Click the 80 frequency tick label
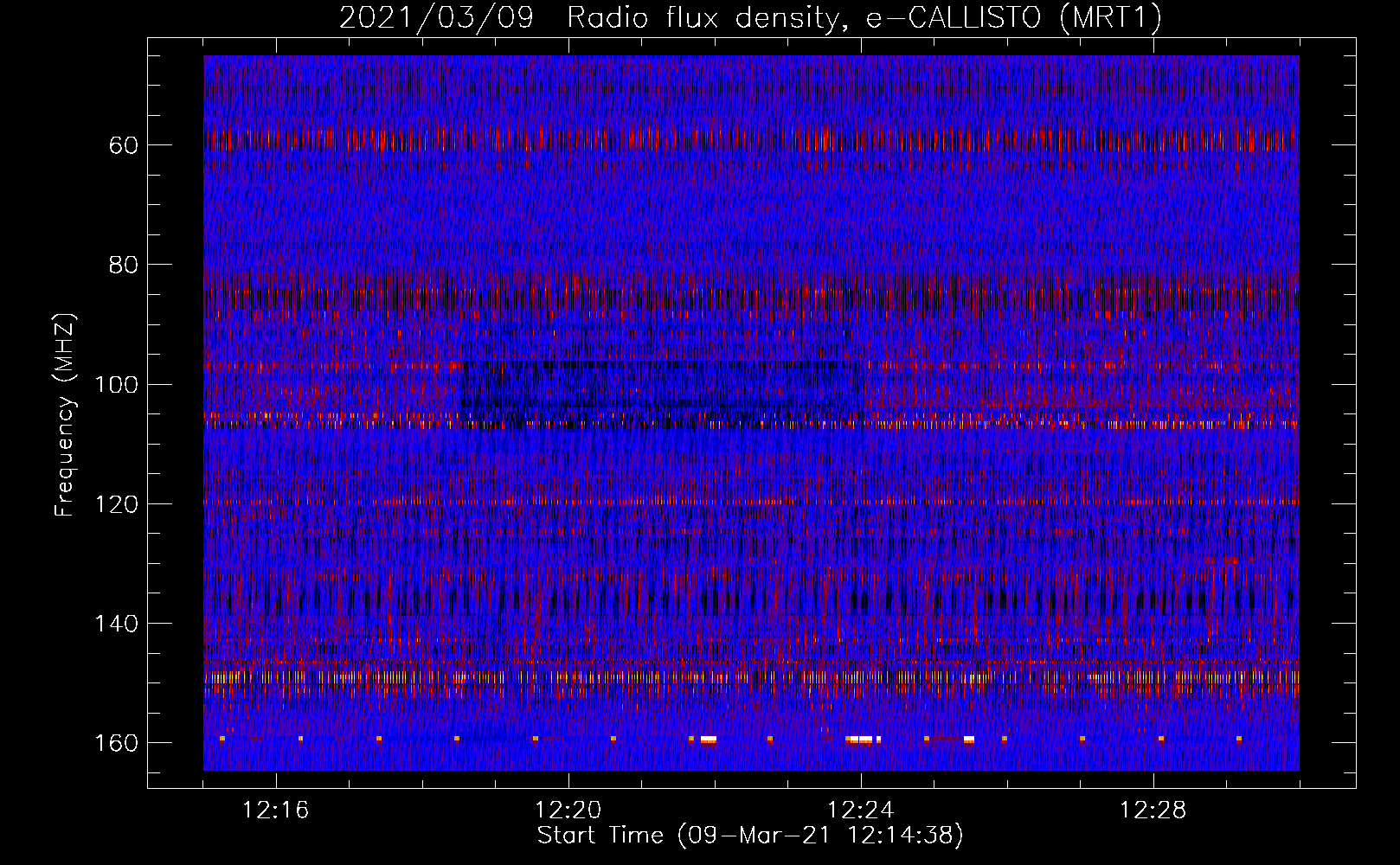 (x=124, y=265)
